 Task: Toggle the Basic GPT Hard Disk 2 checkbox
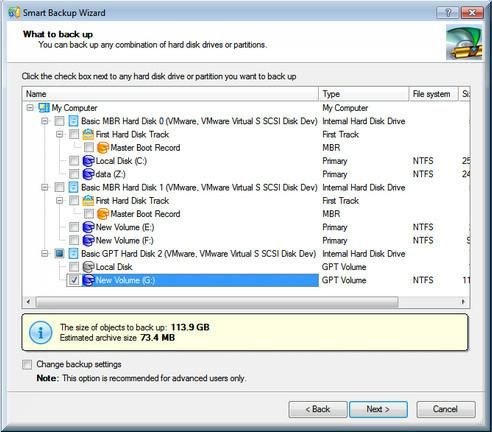pos(59,254)
